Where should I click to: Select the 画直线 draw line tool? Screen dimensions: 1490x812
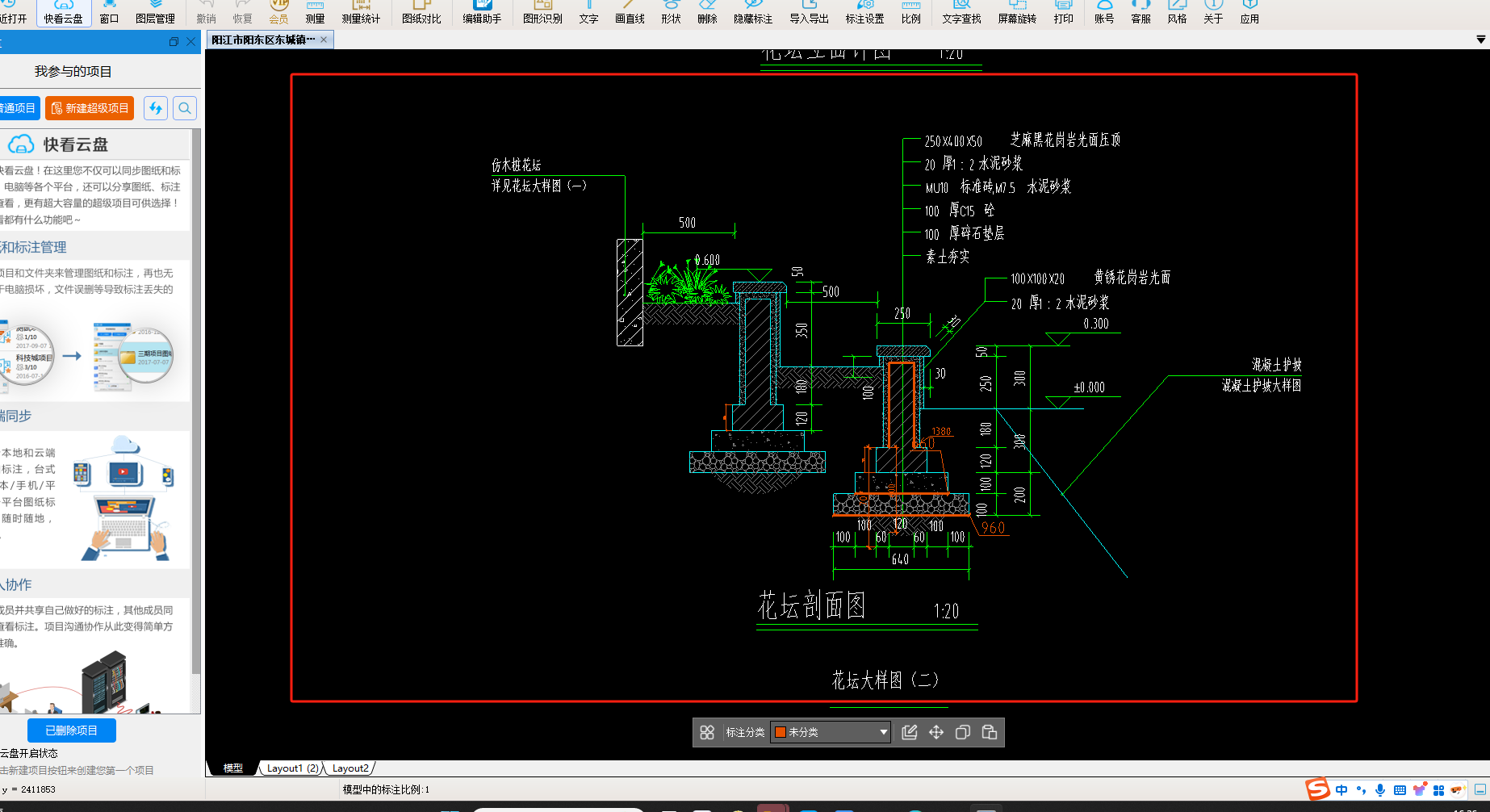click(630, 12)
